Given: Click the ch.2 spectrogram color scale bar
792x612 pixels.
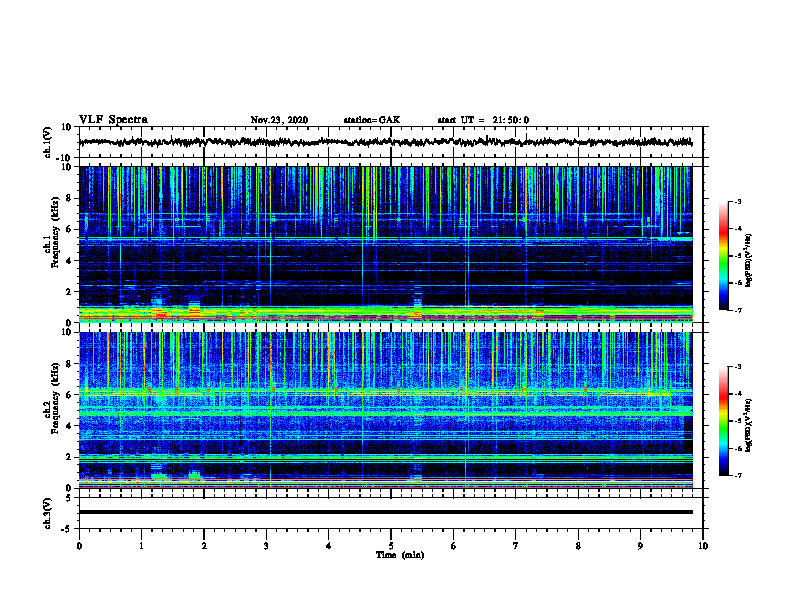Looking at the screenshot, I should pos(724,421).
